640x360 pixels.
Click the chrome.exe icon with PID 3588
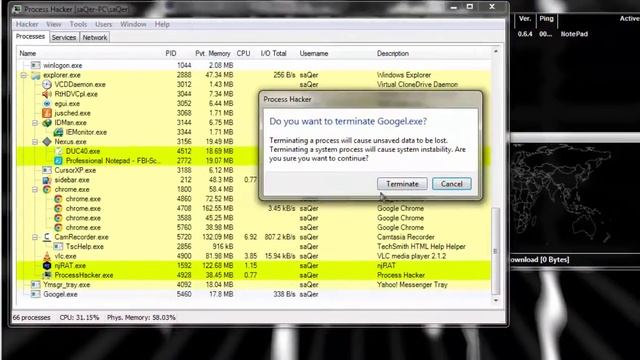pos(58,218)
